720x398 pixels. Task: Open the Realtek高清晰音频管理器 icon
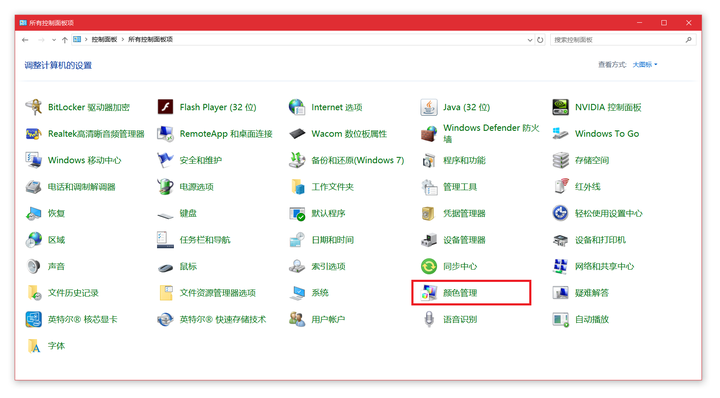[x=34, y=134]
